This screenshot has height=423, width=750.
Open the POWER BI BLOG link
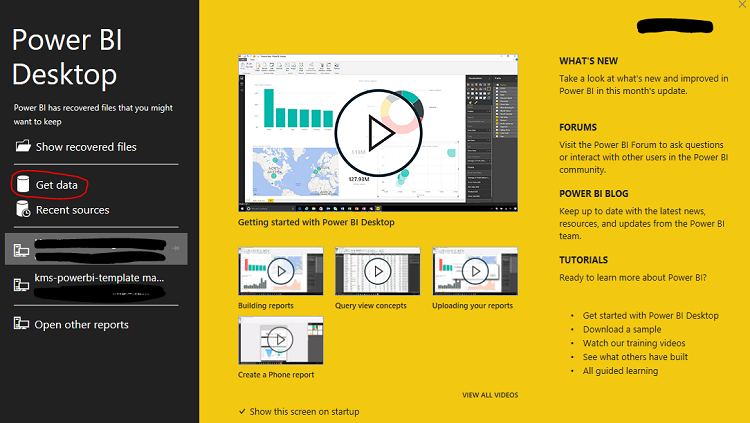point(594,194)
